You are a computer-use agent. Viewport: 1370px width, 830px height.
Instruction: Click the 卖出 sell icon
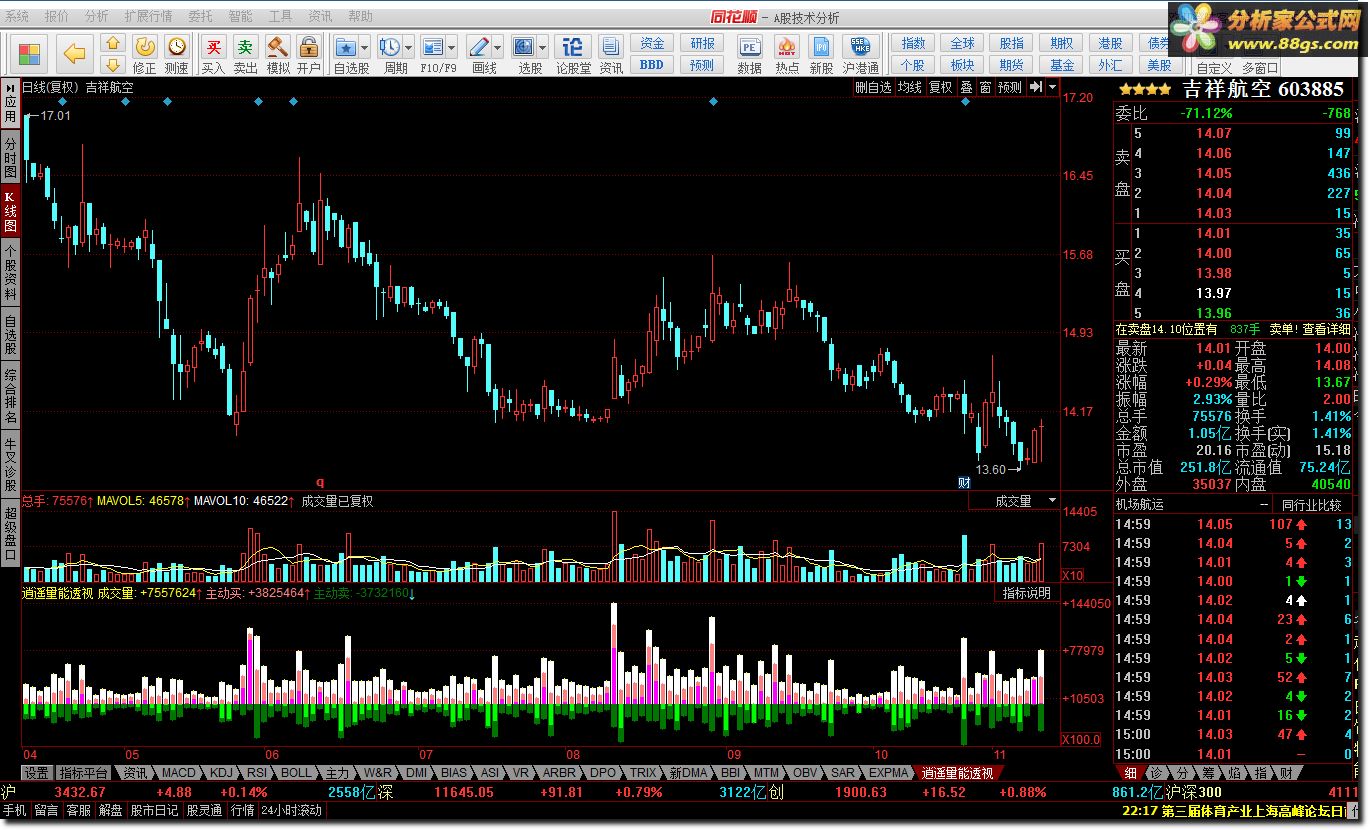tap(245, 47)
